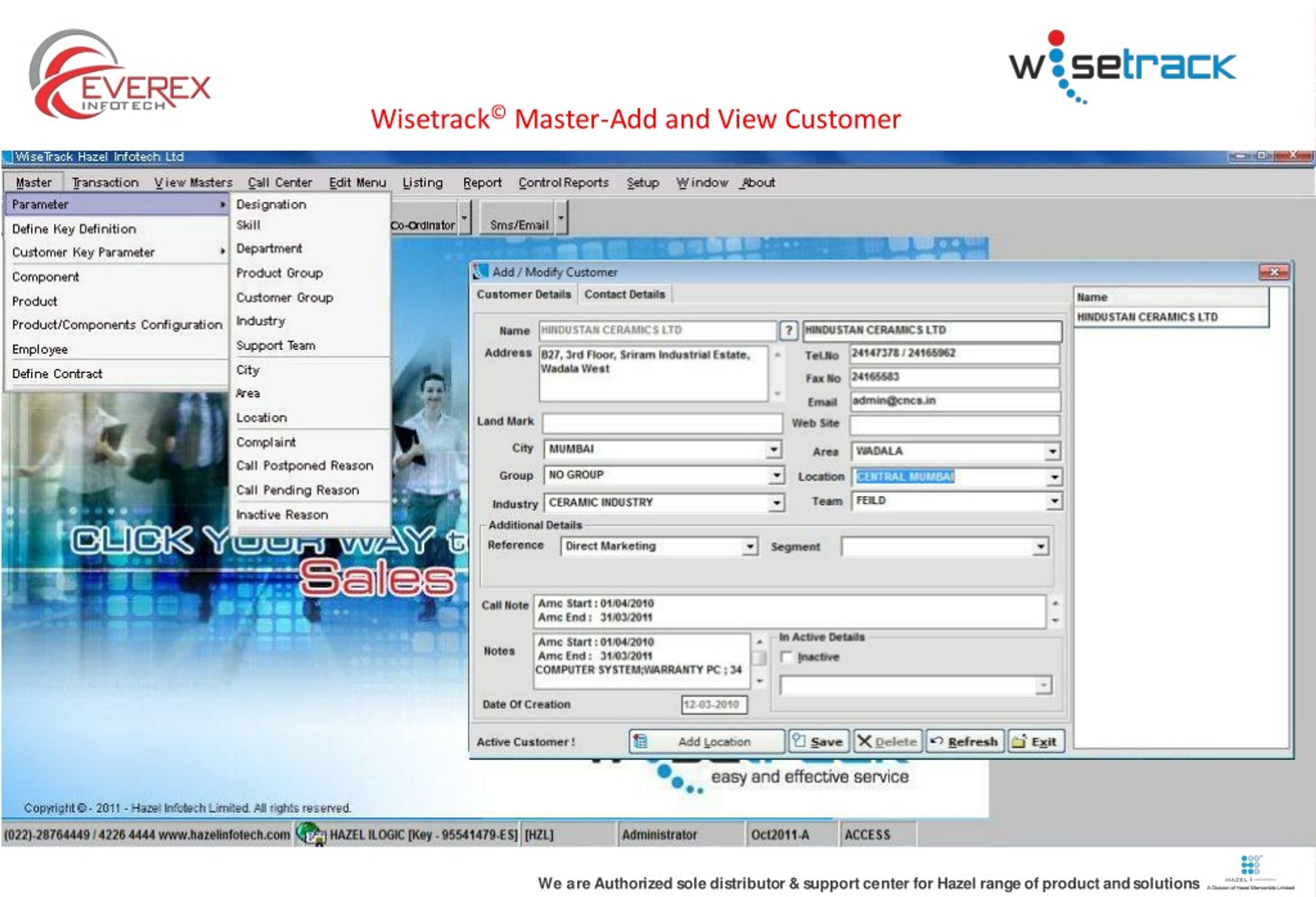
Task: Expand the Sms/Email toolbar dropdown arrow
Action: [561, 217]
